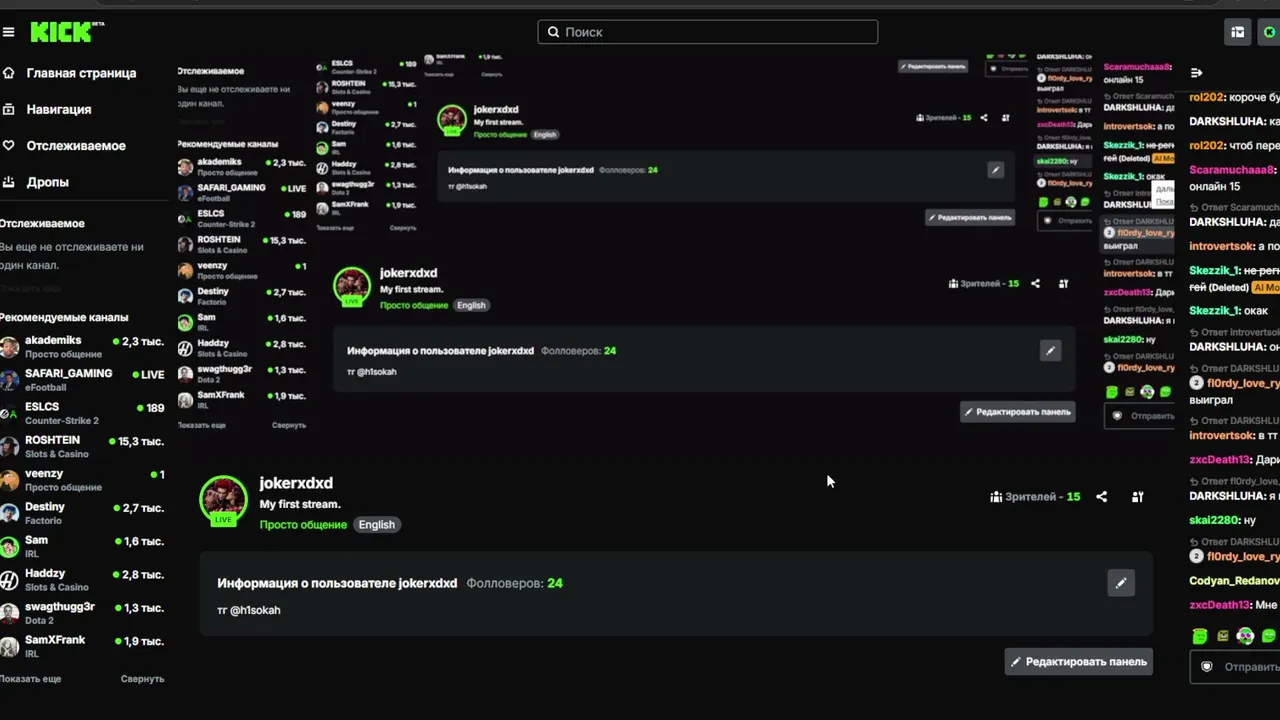Open Просто общение category under the largest jokerxdxd title

coord(303,525)
